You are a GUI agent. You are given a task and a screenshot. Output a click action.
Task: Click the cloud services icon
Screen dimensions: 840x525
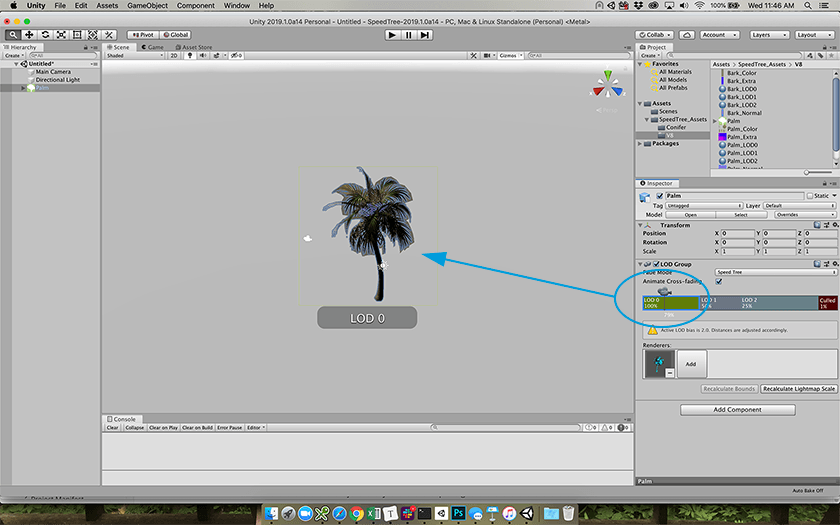(688, 35)
